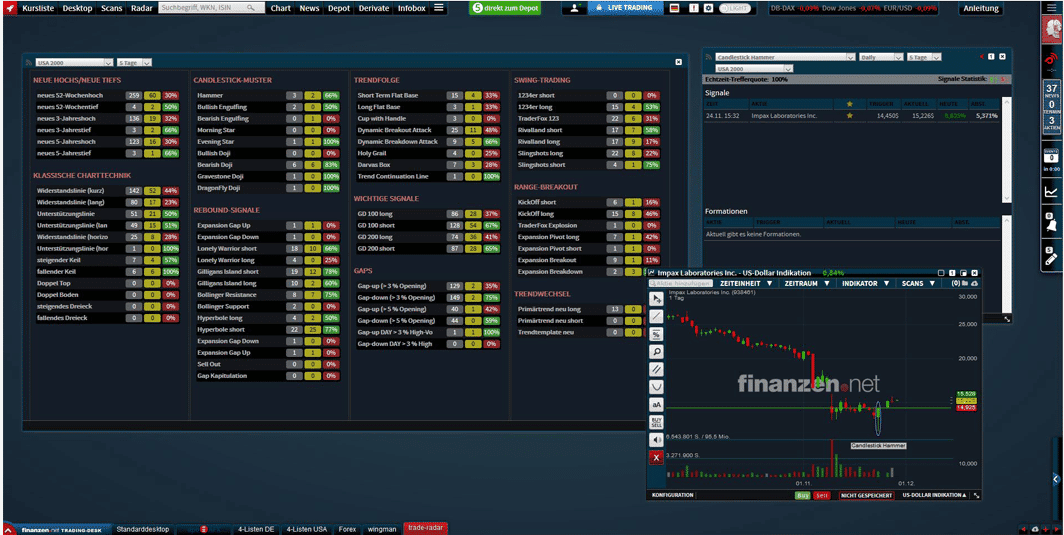Click the Suchbegriff, WKN, ISIN search field
The height and width of the screenshot is (535, 1064).
click(211, 8)
